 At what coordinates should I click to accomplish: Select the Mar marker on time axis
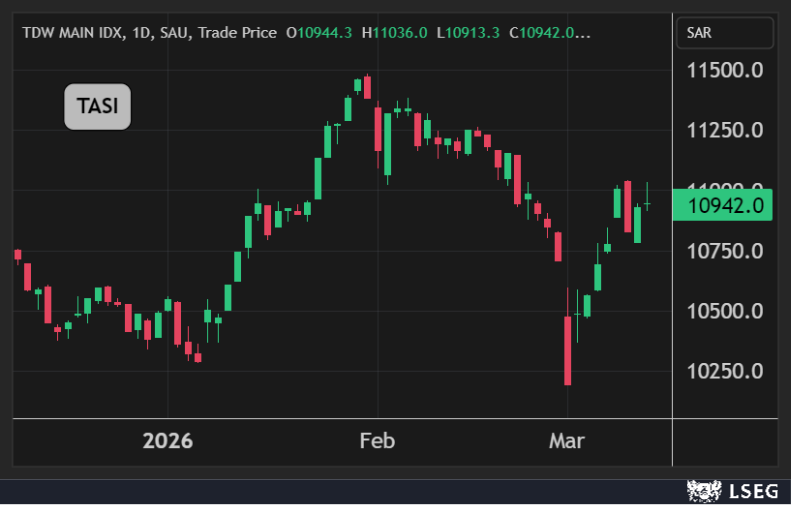567,441
